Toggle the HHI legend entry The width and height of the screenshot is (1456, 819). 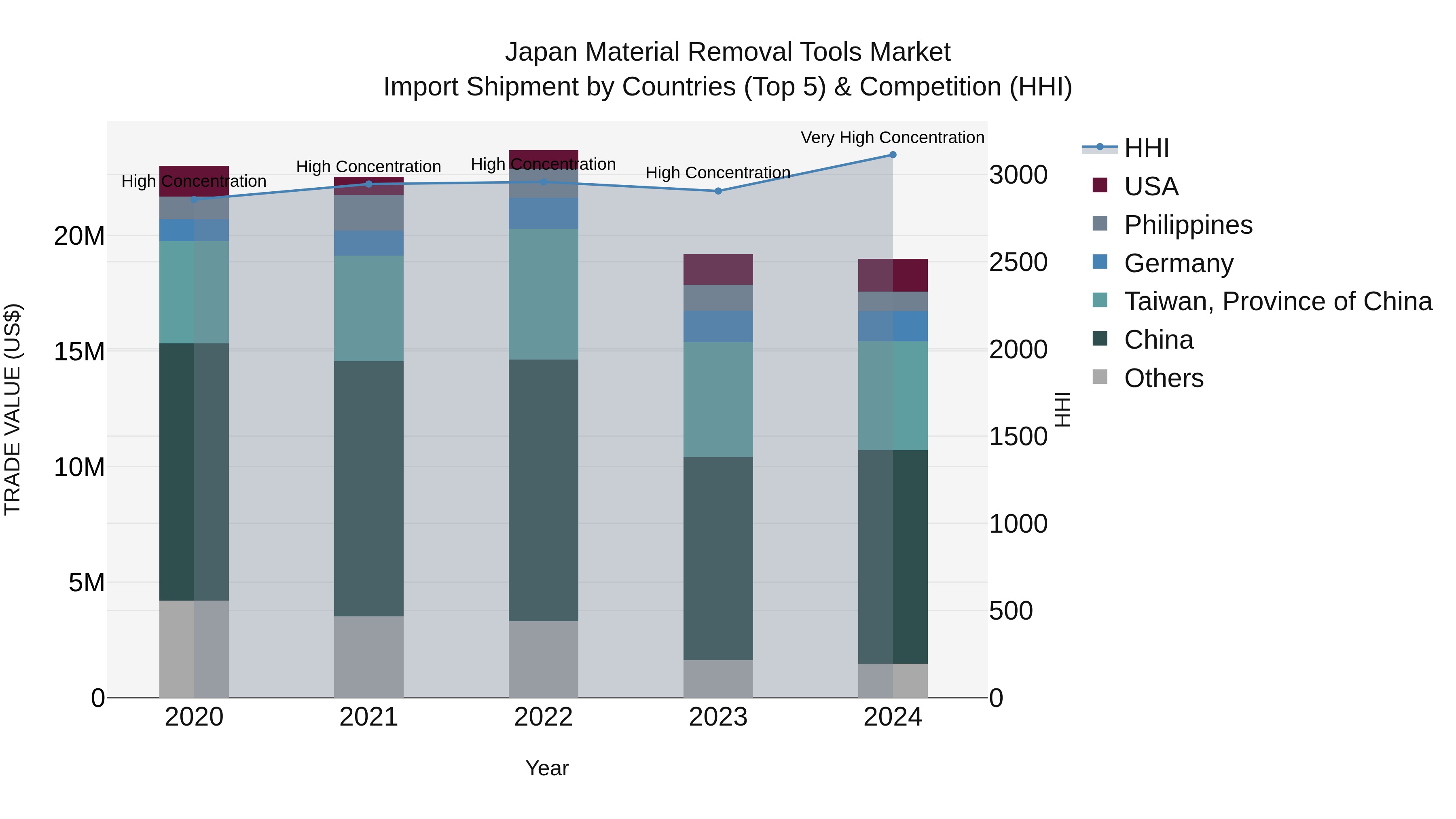point(1125,148)
